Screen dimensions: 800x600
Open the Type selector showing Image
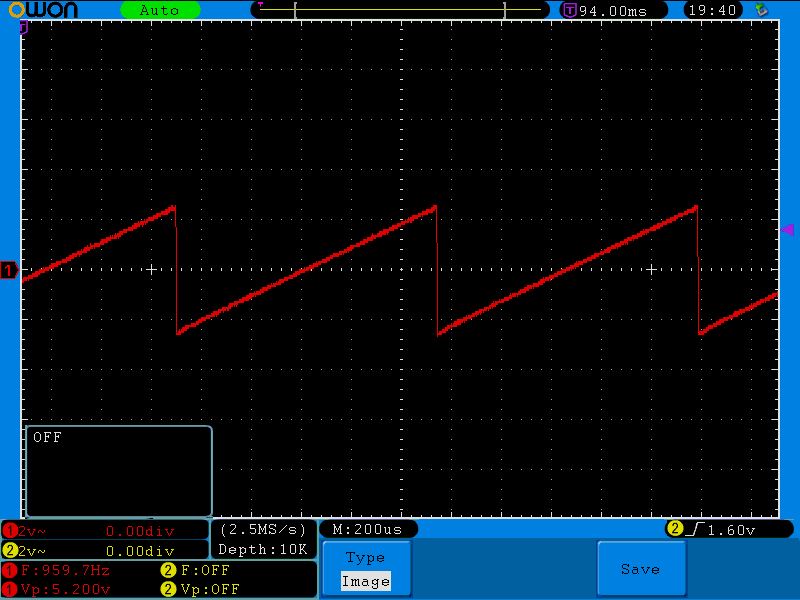point(365,581)
